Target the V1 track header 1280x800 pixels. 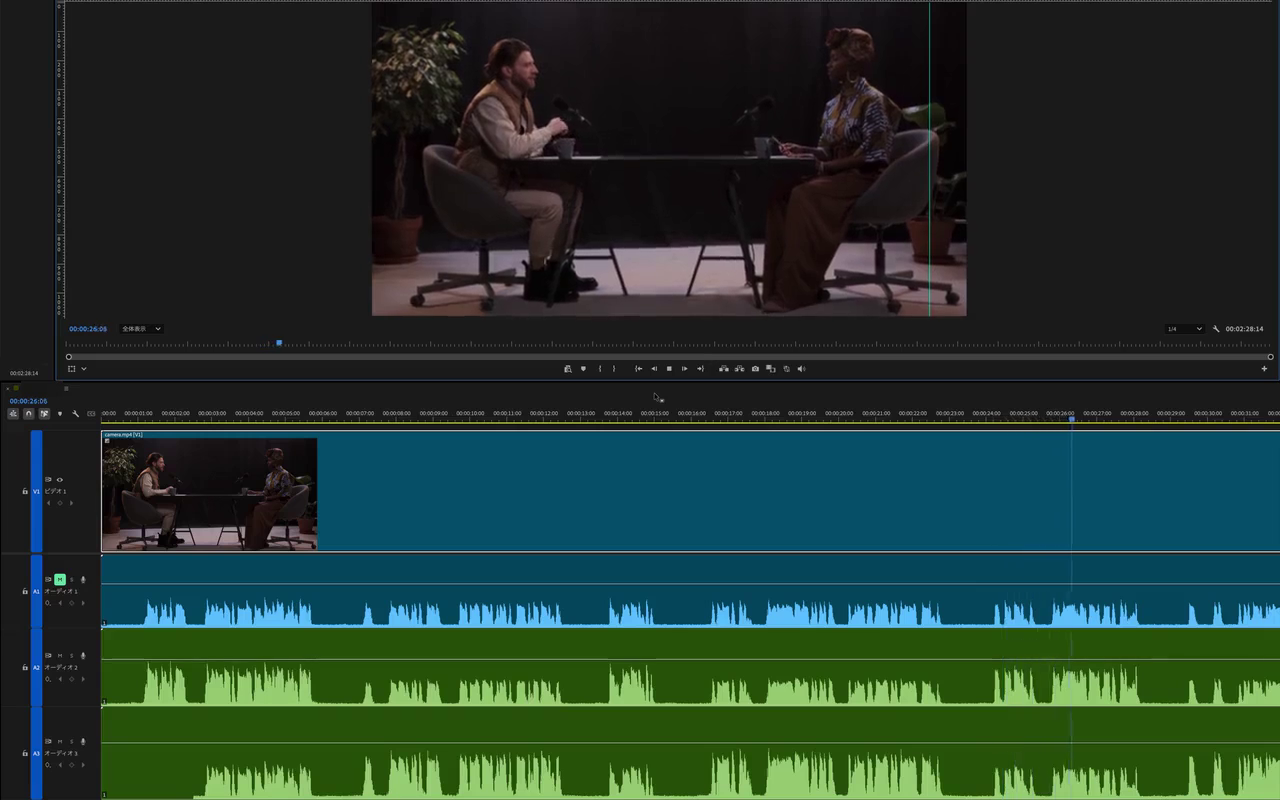tap(37, 492)
